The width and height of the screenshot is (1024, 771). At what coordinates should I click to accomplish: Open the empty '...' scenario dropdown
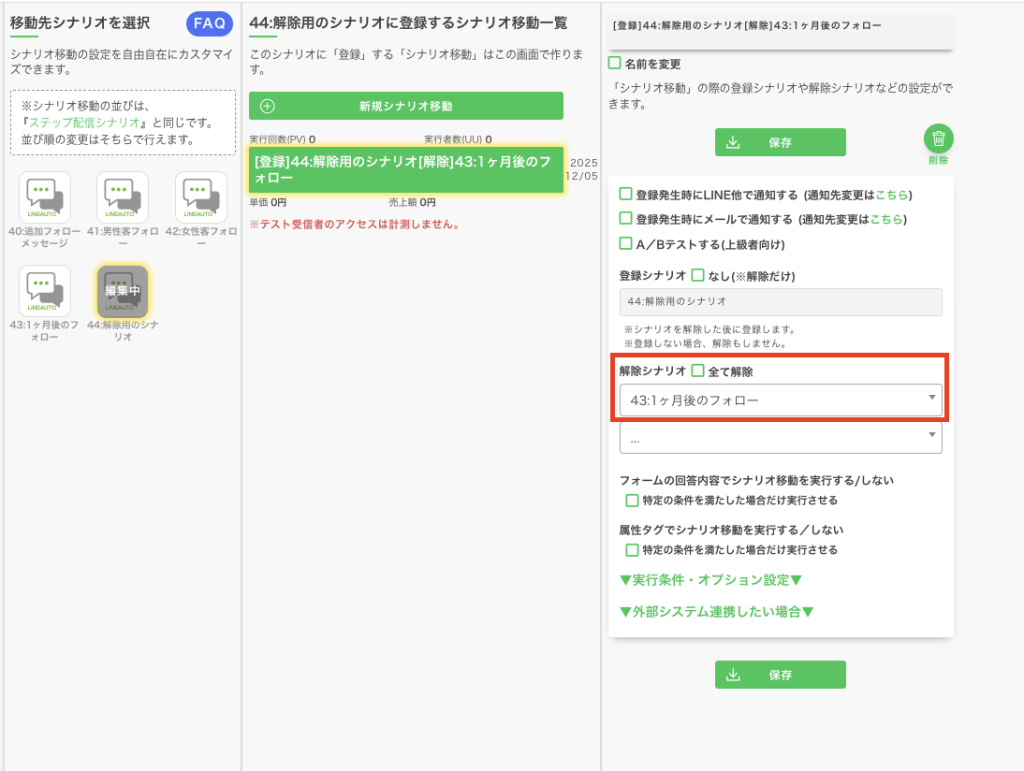tap(780, 437)
